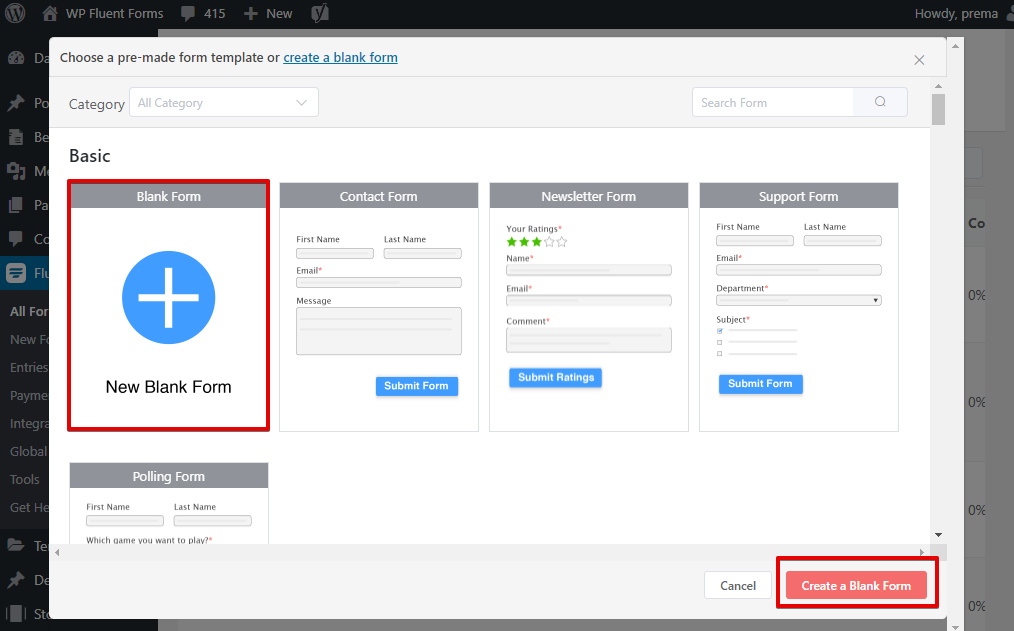
Task: Click the create a blank form link
Action: click(x=340, y=58)
